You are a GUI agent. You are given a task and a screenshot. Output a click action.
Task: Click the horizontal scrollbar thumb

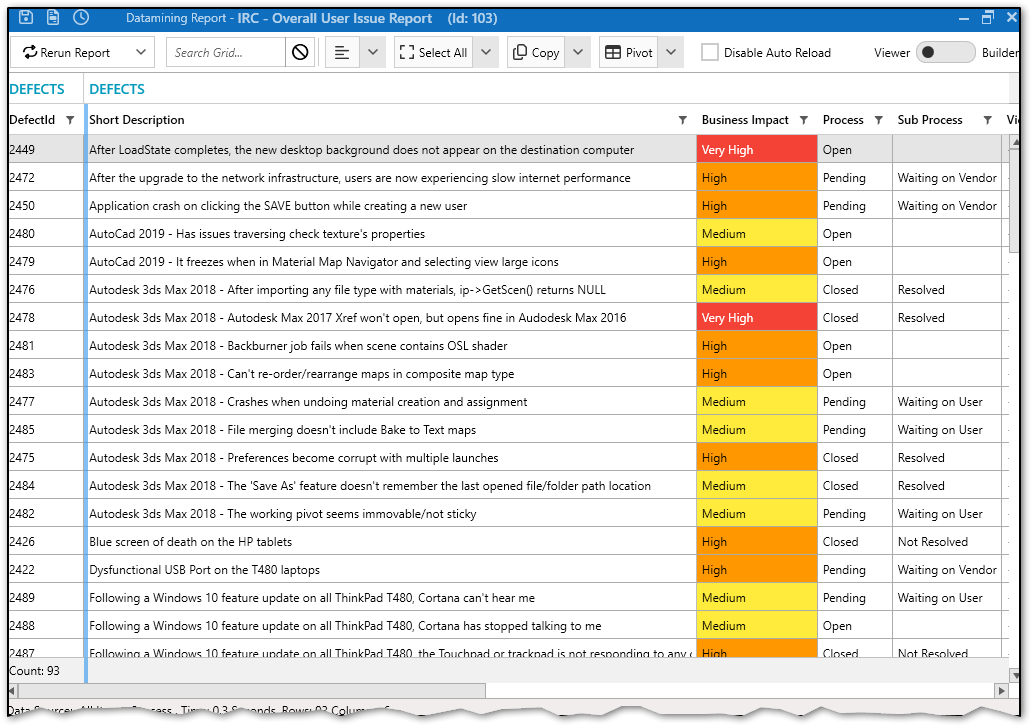(x=251, y=690)
